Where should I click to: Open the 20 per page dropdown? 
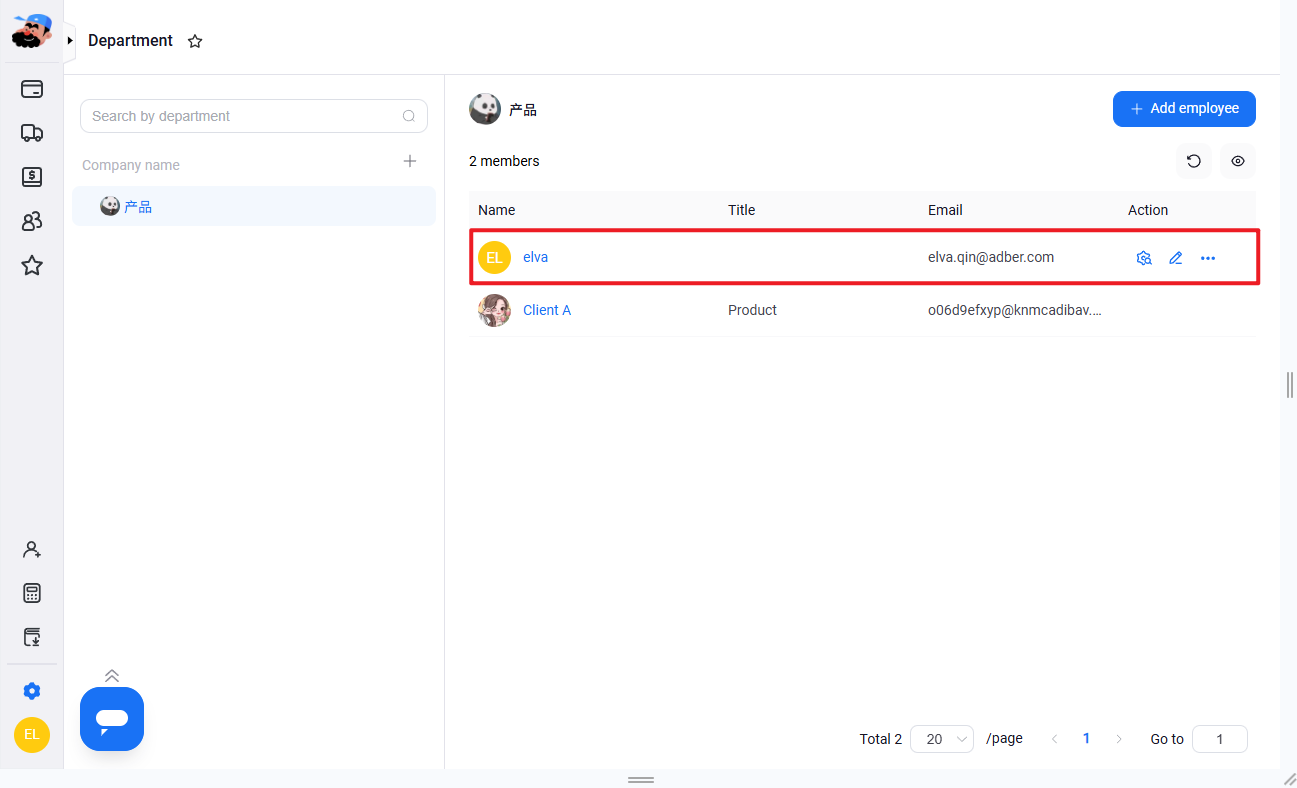point(942,739)
